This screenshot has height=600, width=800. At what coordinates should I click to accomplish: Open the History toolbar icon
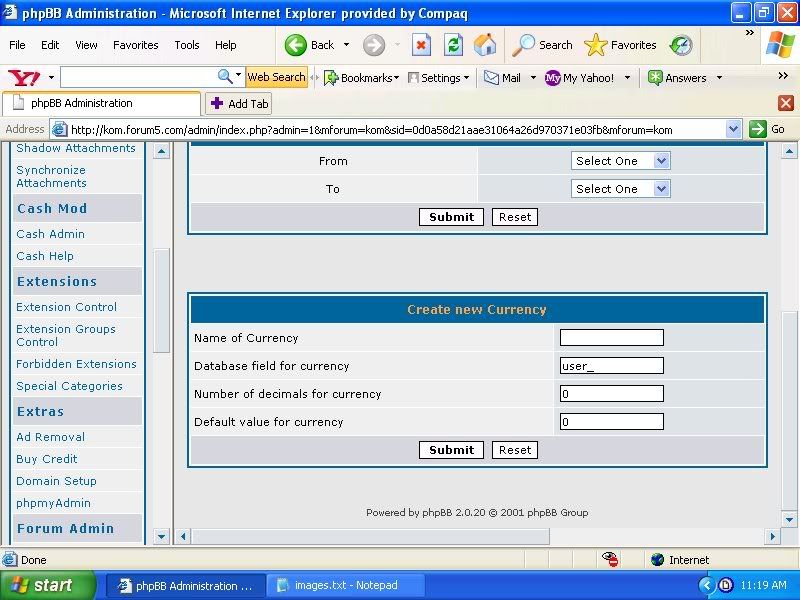click(681, 45)
